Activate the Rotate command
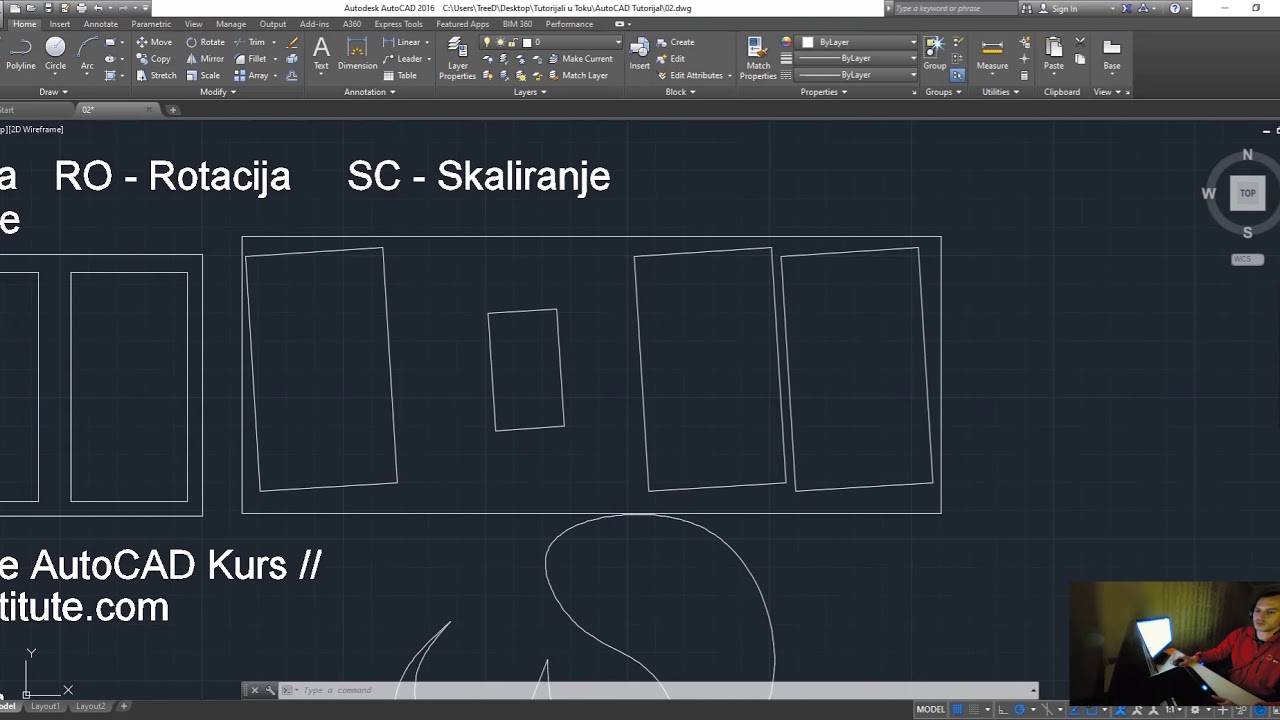This screenshot has width=1280, height=720. 205,42
